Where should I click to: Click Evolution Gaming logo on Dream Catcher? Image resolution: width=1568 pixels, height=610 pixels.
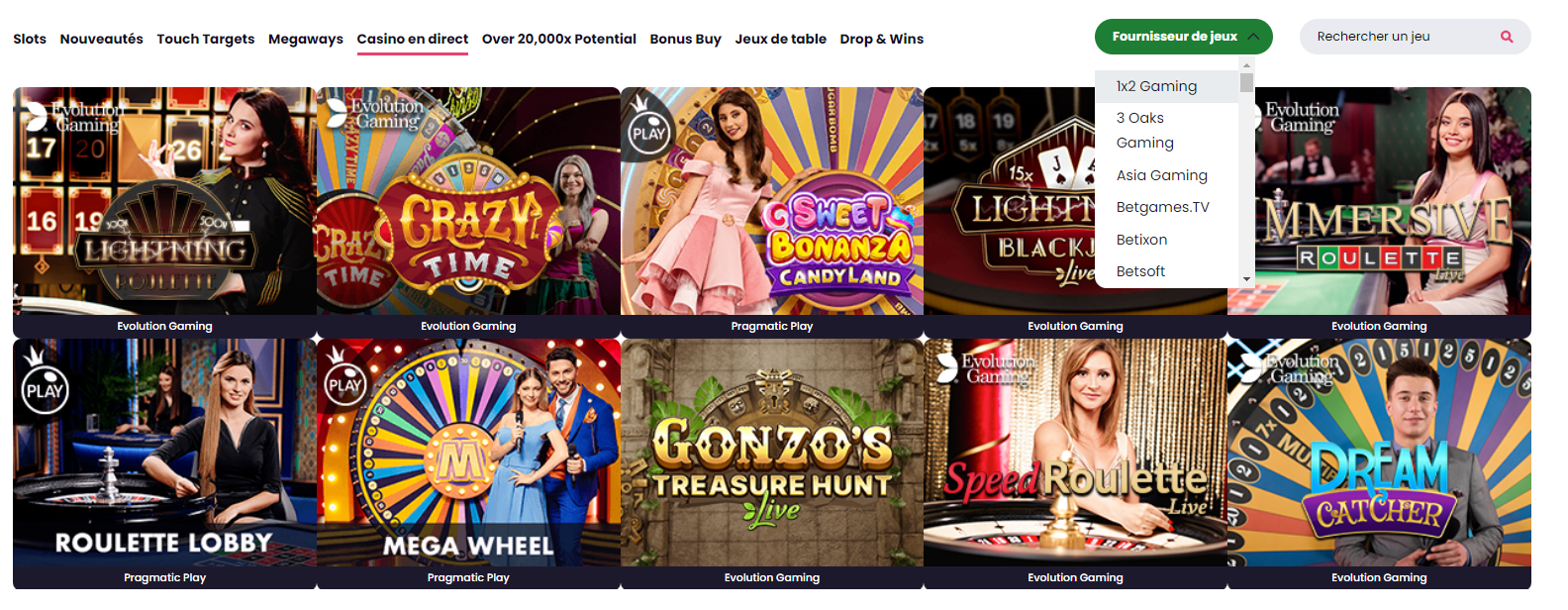[x=1292, y=368]
